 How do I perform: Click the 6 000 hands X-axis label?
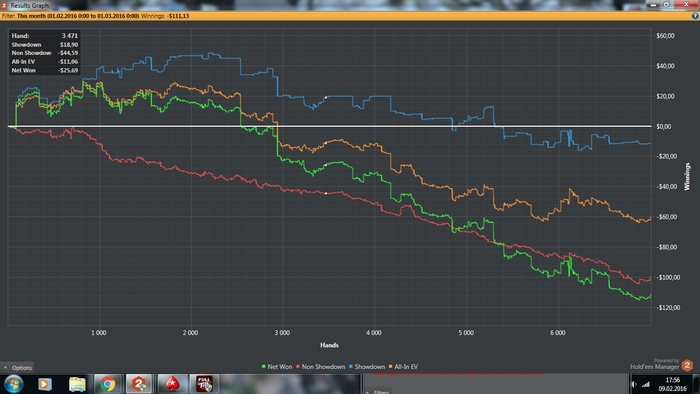click(x=558, y=333)
